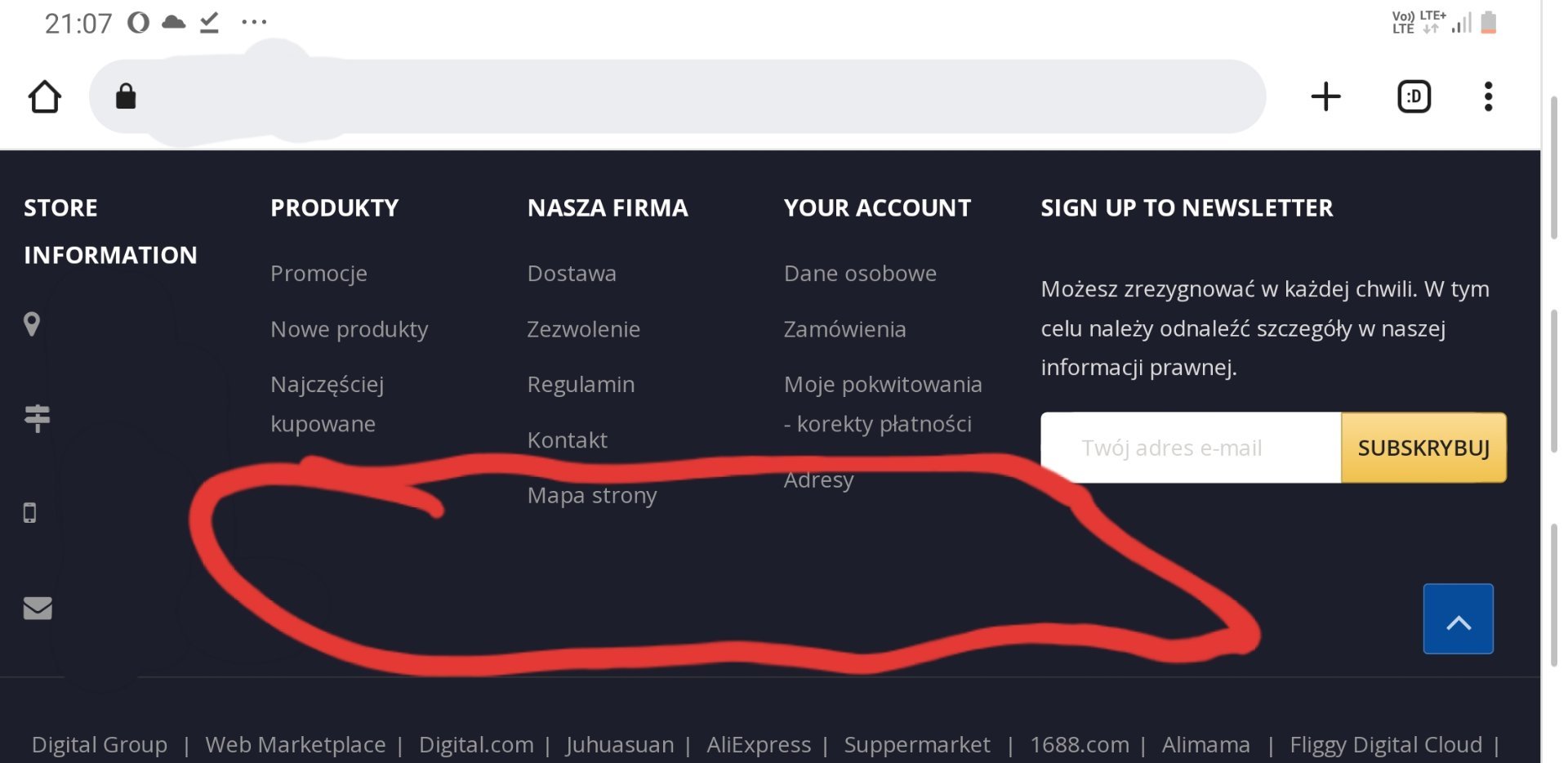Visit the AliExpress footer link
Image resolution: width=1568 pixels, height=763 pixels.
[758, 745]
